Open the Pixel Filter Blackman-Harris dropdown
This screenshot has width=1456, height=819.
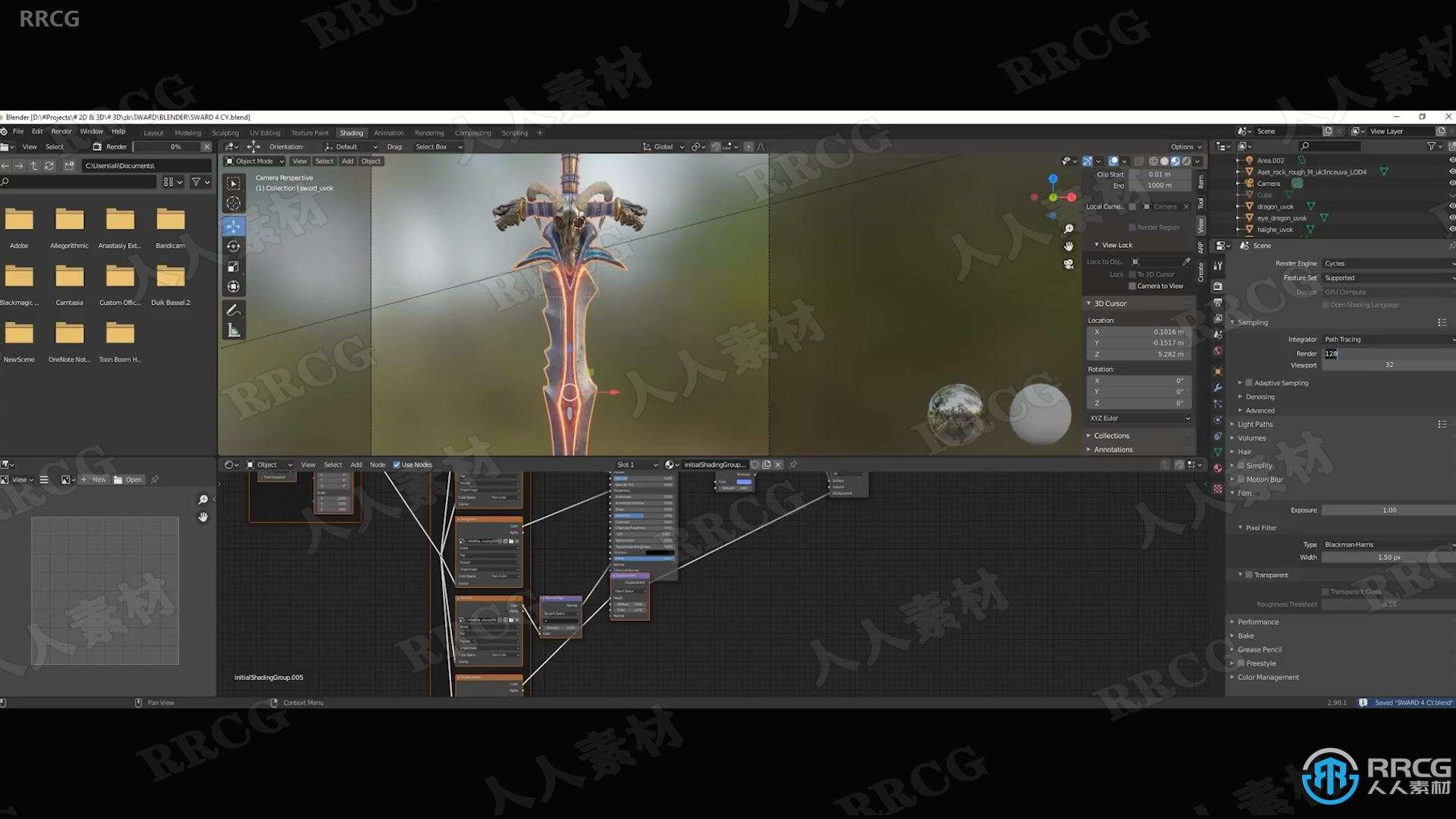1389,544
